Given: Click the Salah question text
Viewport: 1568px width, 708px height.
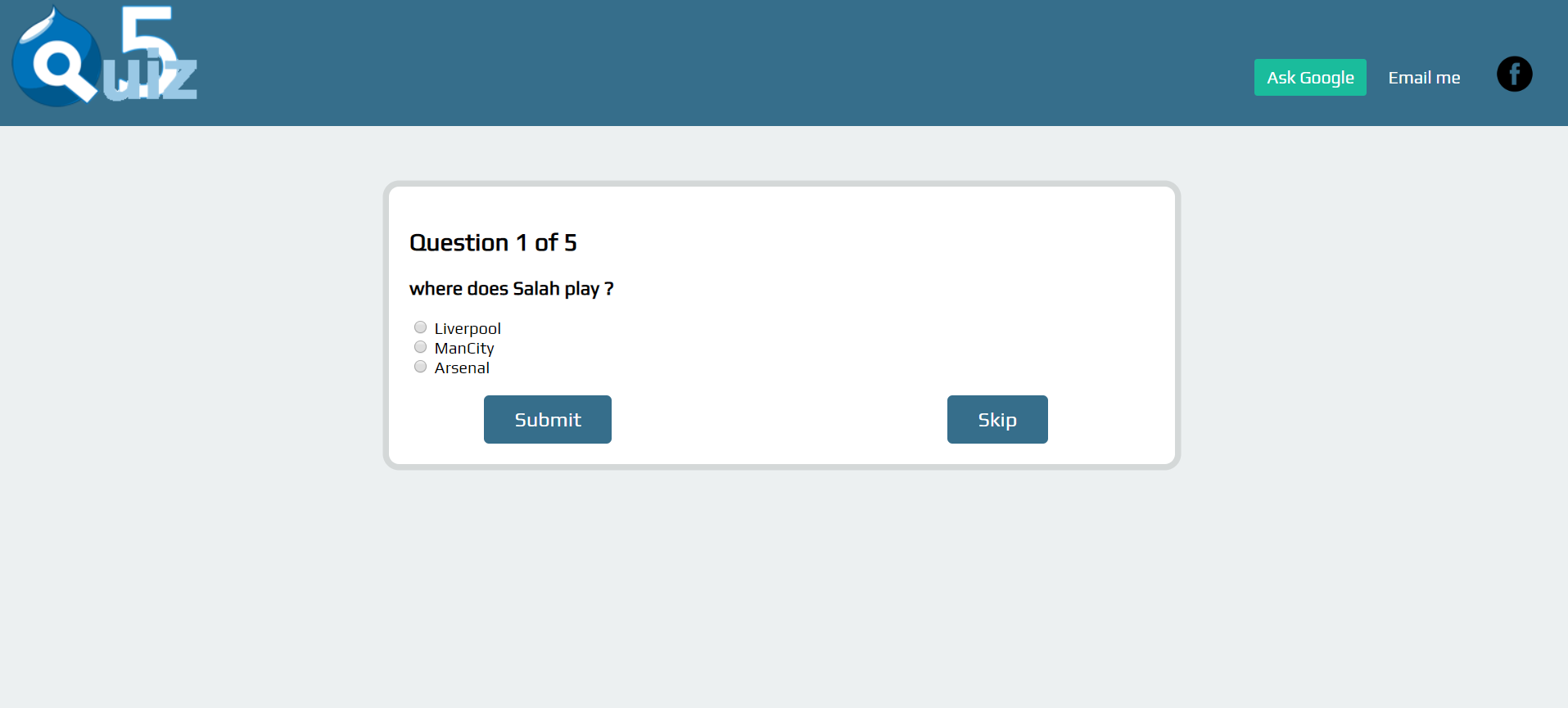Looking at the screenshot, I should pyautogui.click(x=512, y=288).
